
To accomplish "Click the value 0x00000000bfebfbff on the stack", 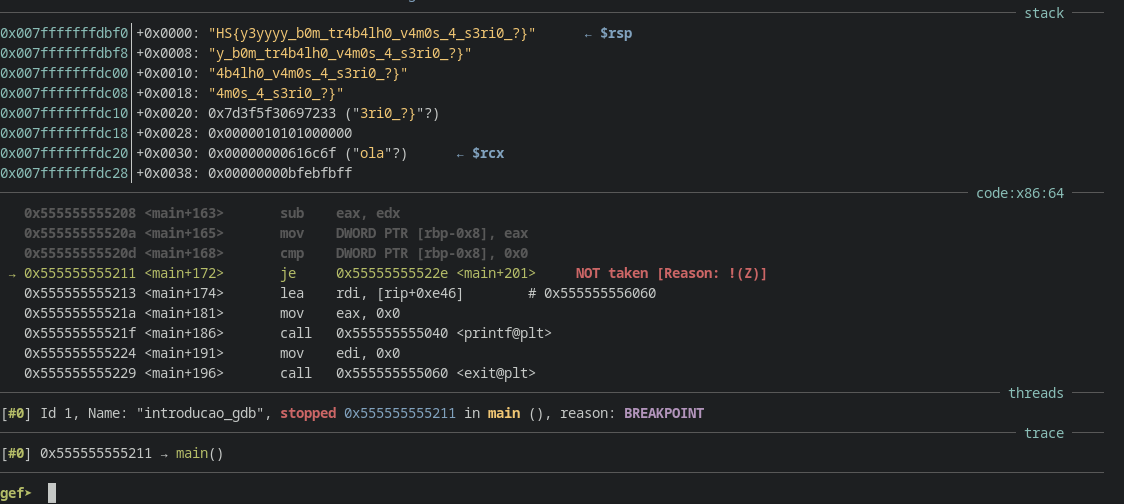I will click(x=280, y=174).
